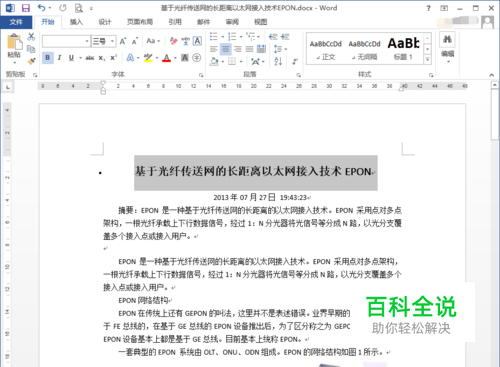Apply the Heading 1 style
The image size is (500, 367).
click(x=403, y=49)
